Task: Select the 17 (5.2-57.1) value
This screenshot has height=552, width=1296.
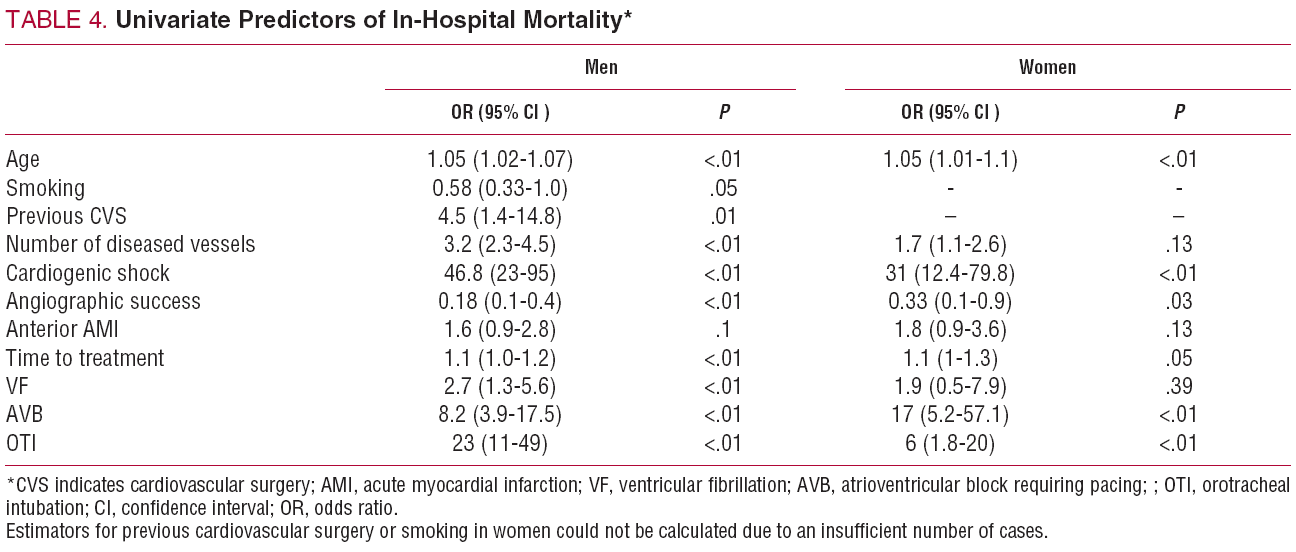Action: click(x=949, y=414)
